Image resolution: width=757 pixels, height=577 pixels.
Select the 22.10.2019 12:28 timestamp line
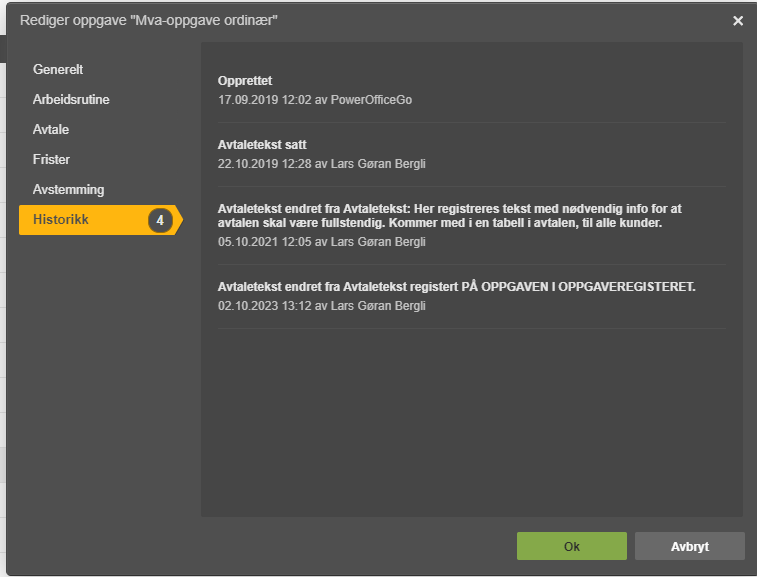pyautogui.click(x=322, y=164)
